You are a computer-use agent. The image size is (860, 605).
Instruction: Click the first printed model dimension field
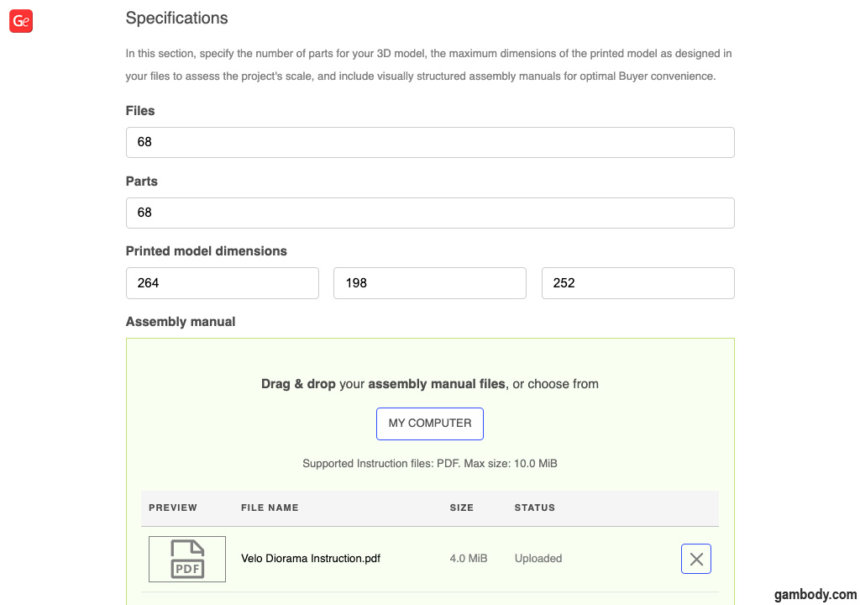point(222,283)
